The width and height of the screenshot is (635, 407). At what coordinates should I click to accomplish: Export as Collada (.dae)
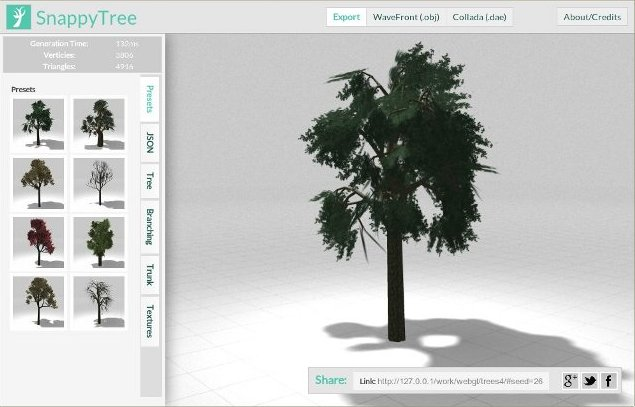(480, 17)
